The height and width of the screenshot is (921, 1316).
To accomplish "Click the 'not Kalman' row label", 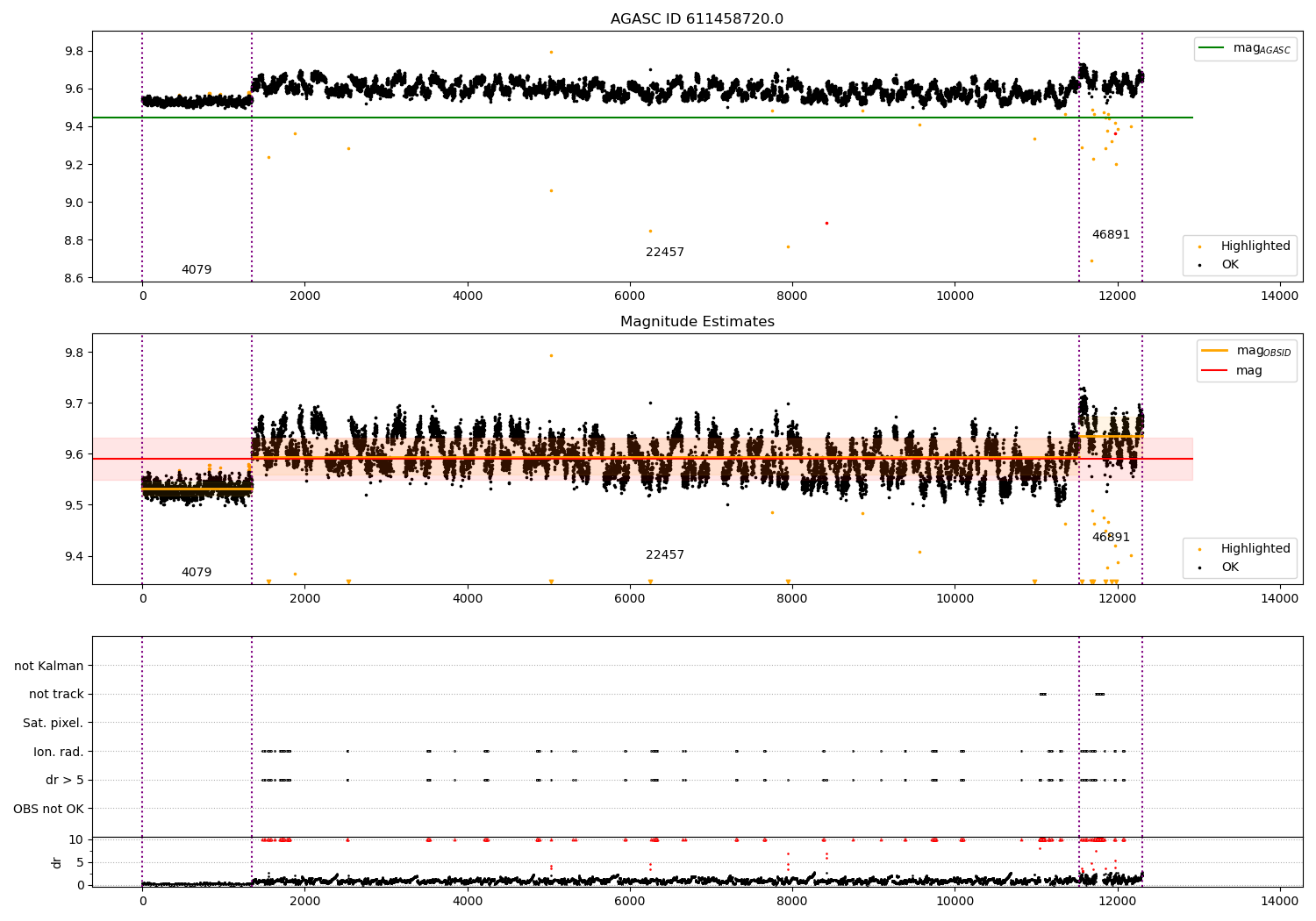I will (49, 667).
